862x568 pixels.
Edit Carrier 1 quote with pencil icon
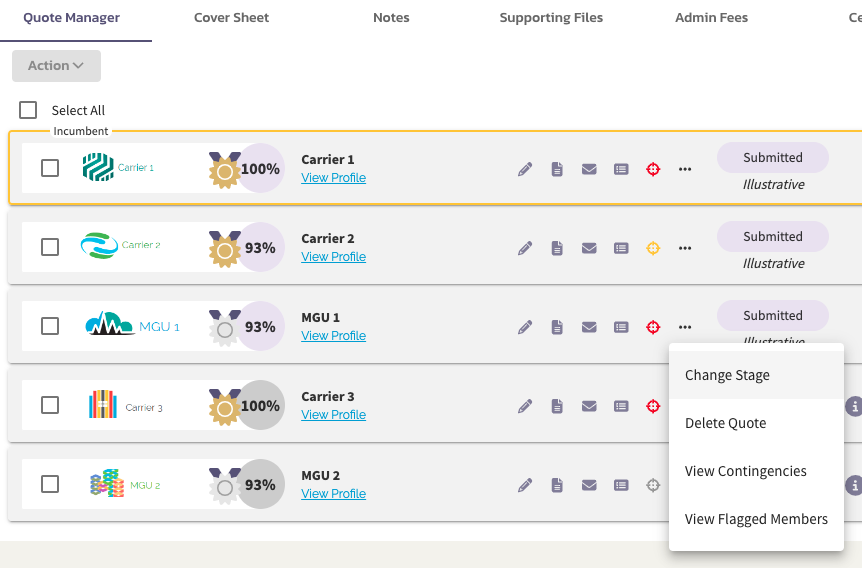click(525, 169)
